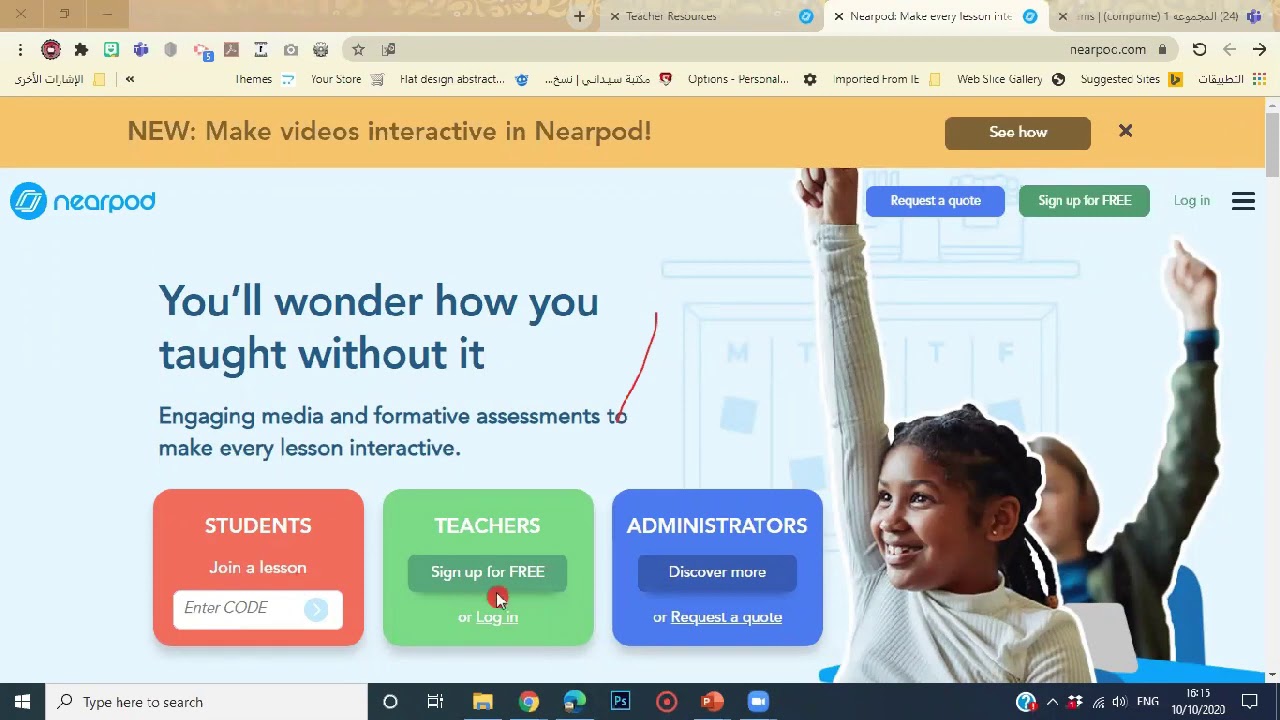1280x720 pixels.
Task: Dismiss the NEW video banner
Action: [1125, 131]
